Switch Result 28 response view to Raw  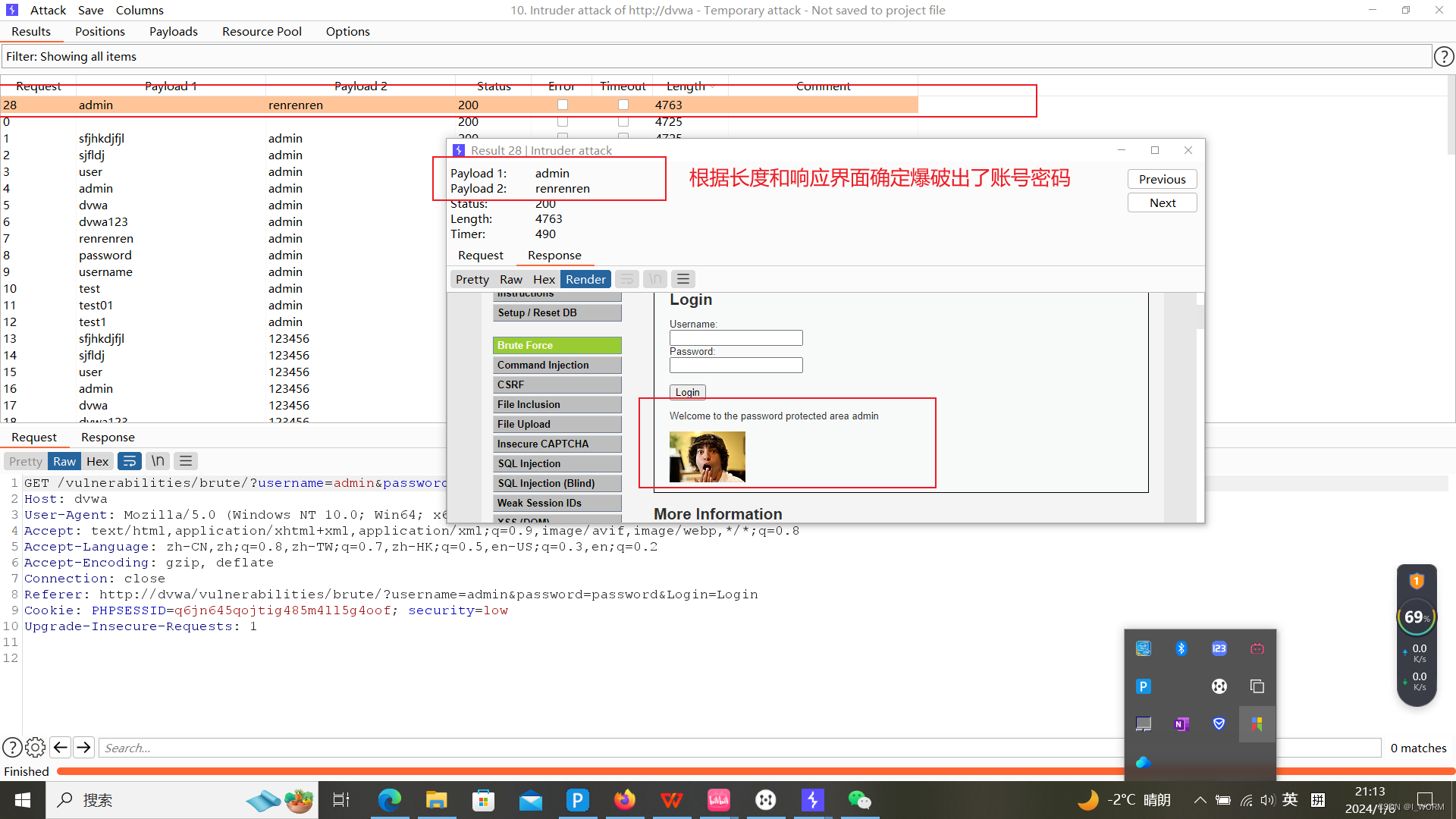(510, 279)
